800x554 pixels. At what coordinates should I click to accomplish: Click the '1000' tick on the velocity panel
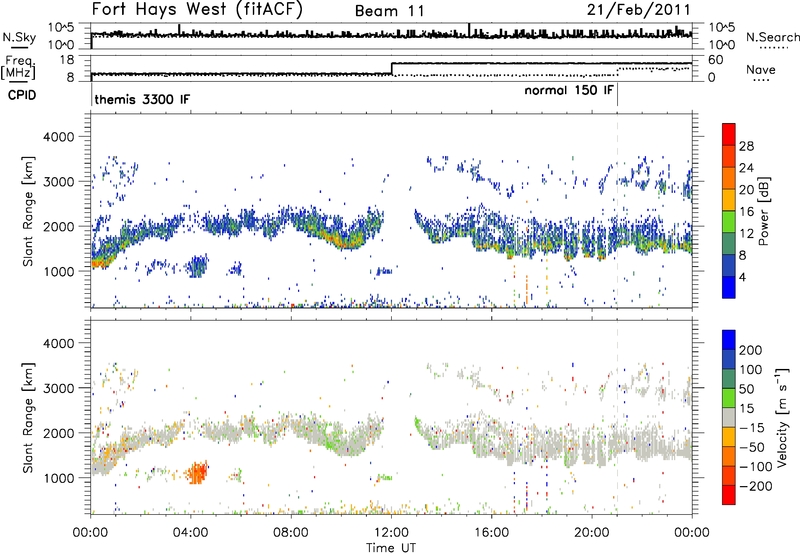click(x=61, y=478)
